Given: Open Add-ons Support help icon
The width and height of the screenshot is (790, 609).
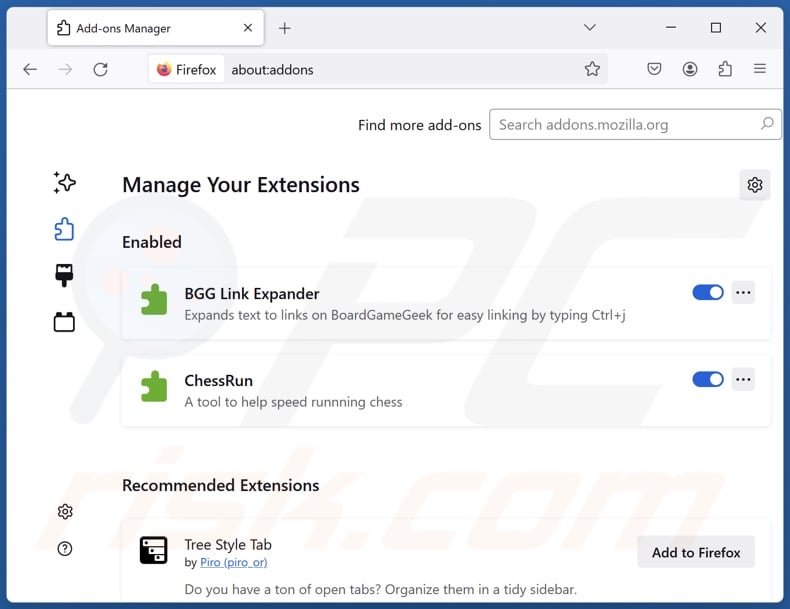Looking at the screenshot, I should tap(65, 548).
